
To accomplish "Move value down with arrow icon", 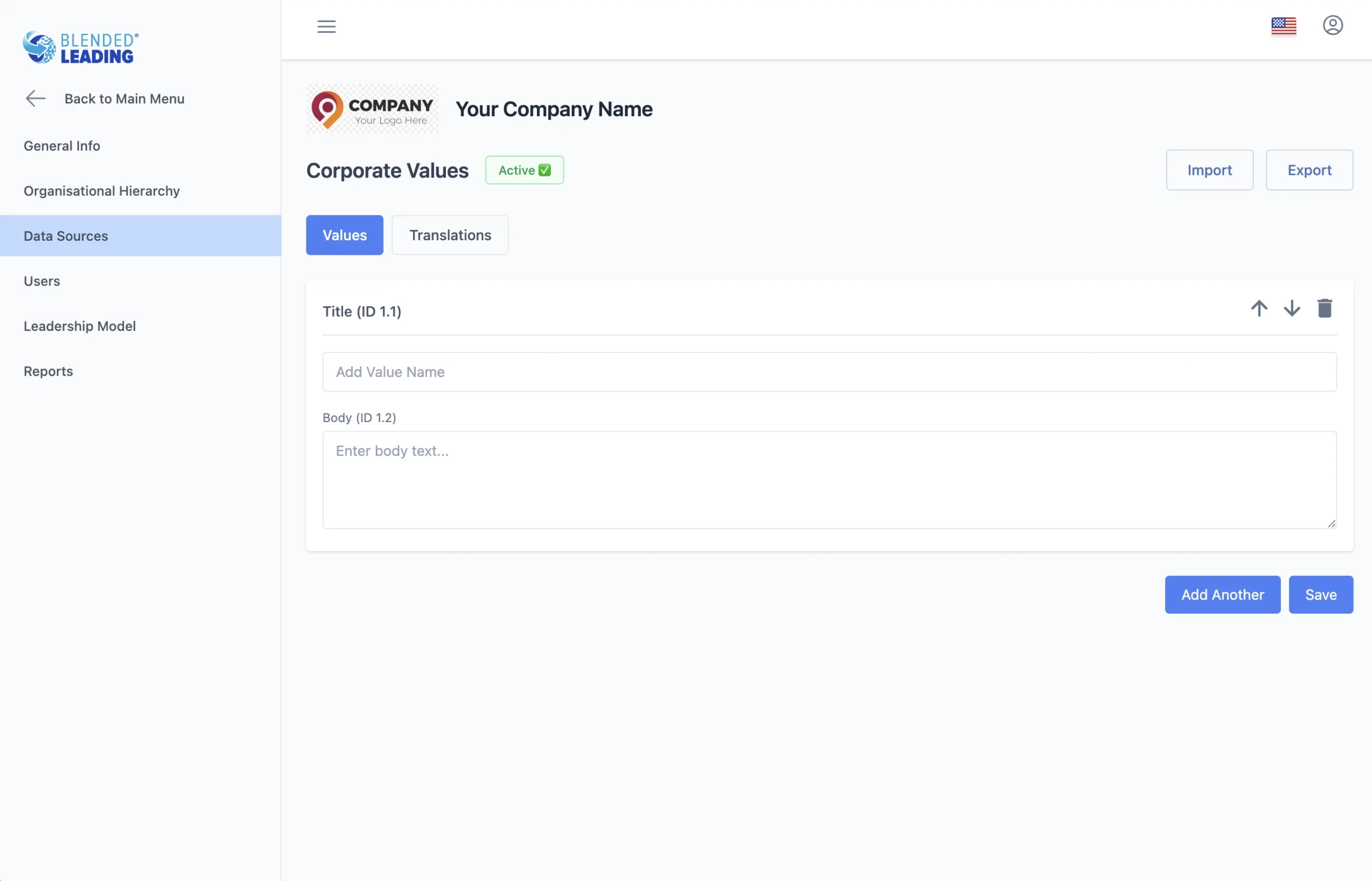I will click(1292, 308).
